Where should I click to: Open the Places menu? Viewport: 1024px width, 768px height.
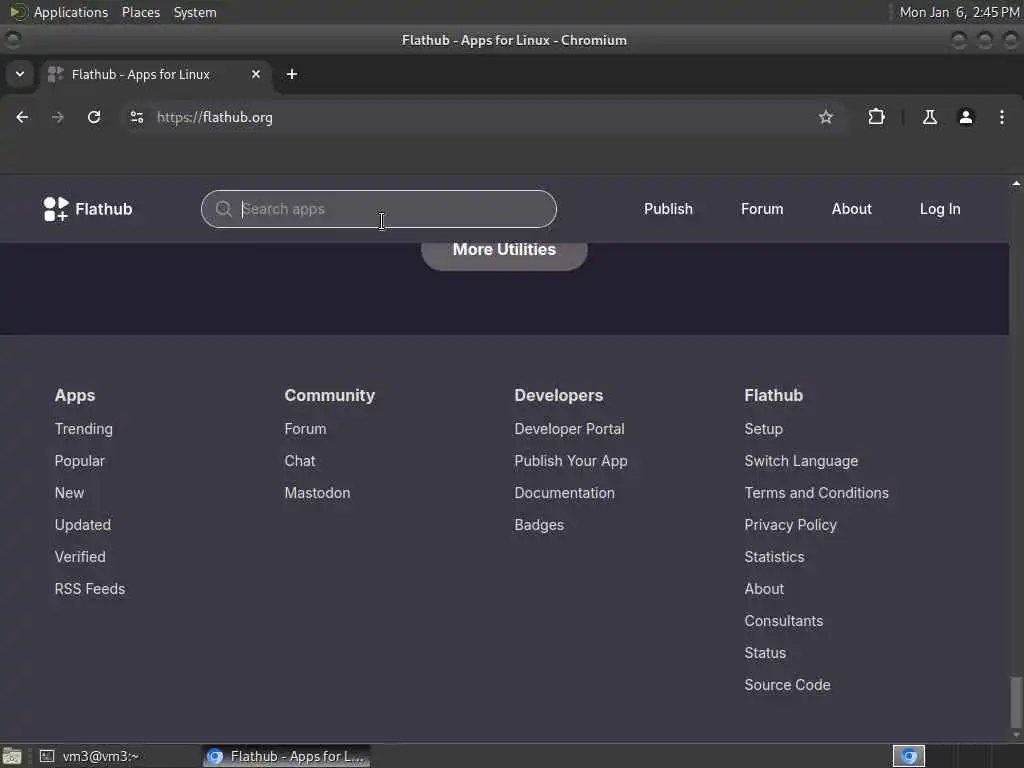(141, 12)
